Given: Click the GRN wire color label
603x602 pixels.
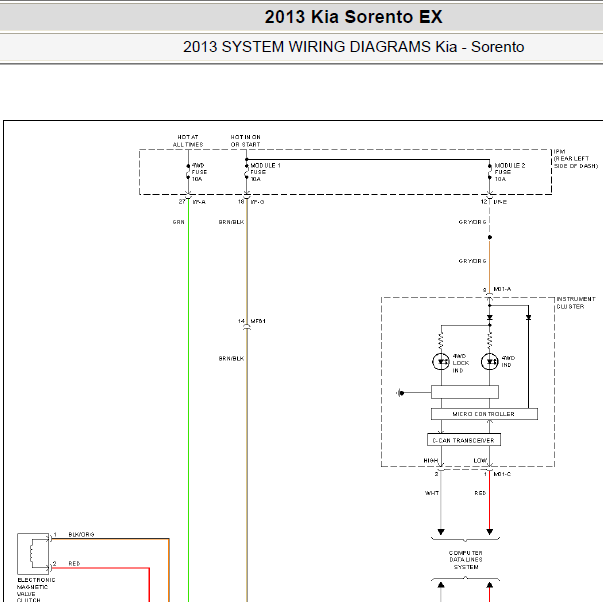Looking at the screenshot, I should pyautogui.click(x=178, y=222).
